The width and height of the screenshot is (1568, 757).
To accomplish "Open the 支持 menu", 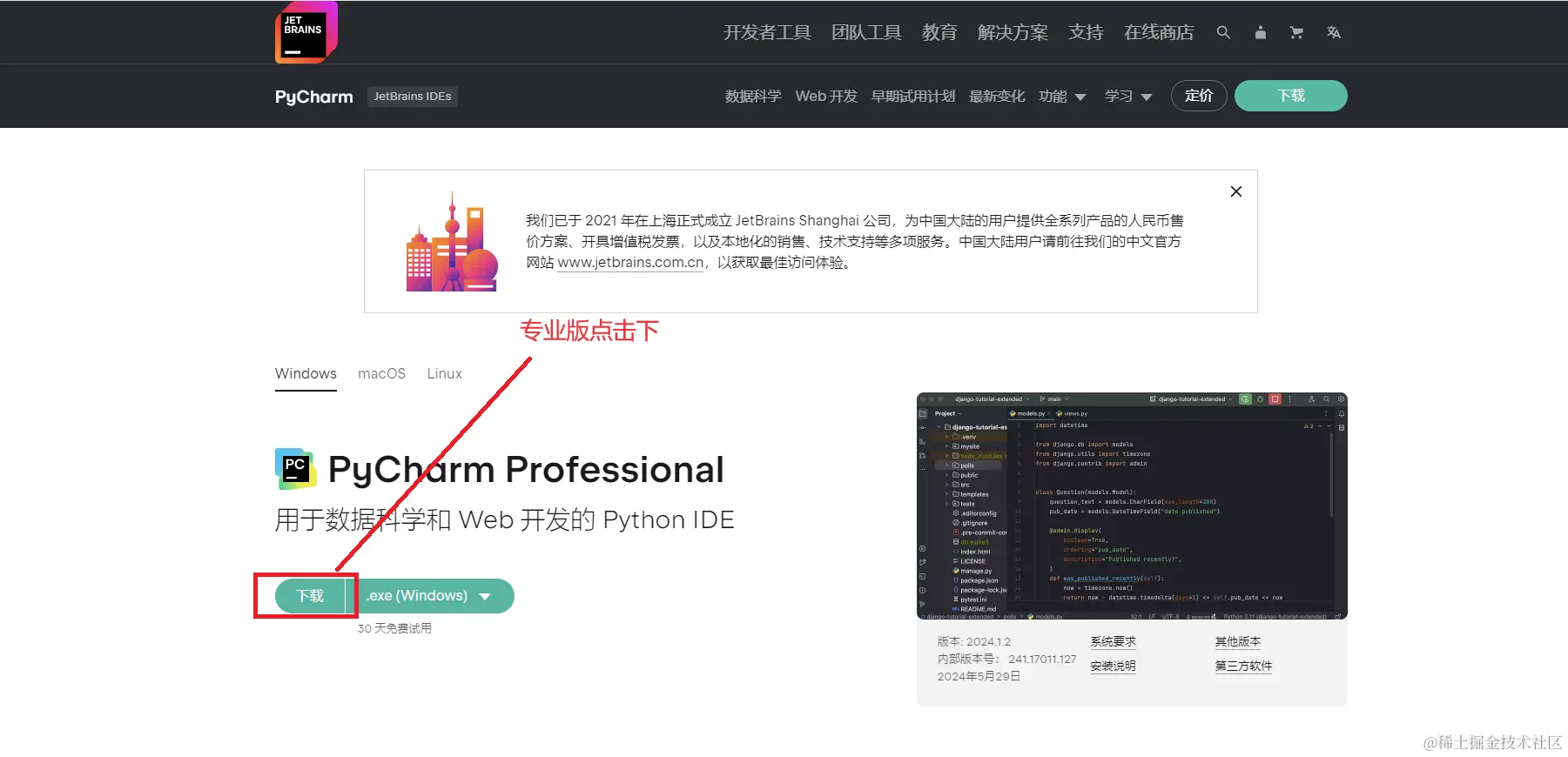I will (x=1086, y=32).
